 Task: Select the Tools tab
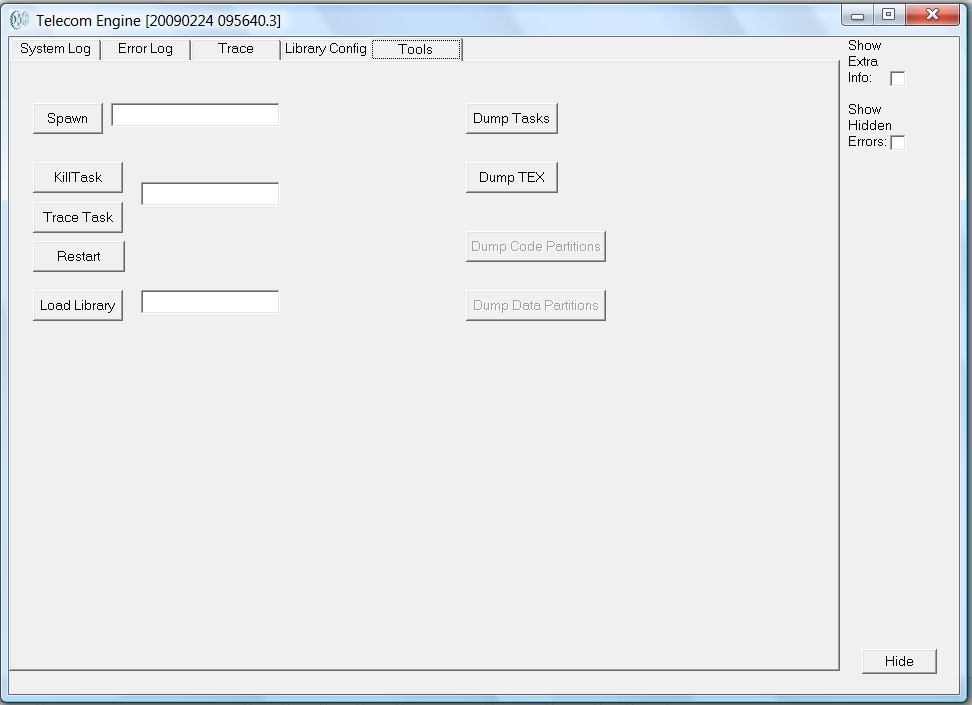pos(416,49)
